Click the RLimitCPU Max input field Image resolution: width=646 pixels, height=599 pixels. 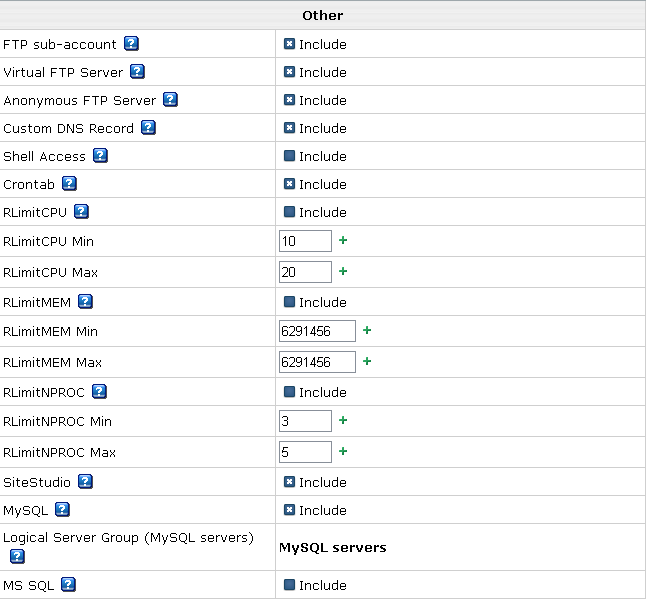[305, 272]
